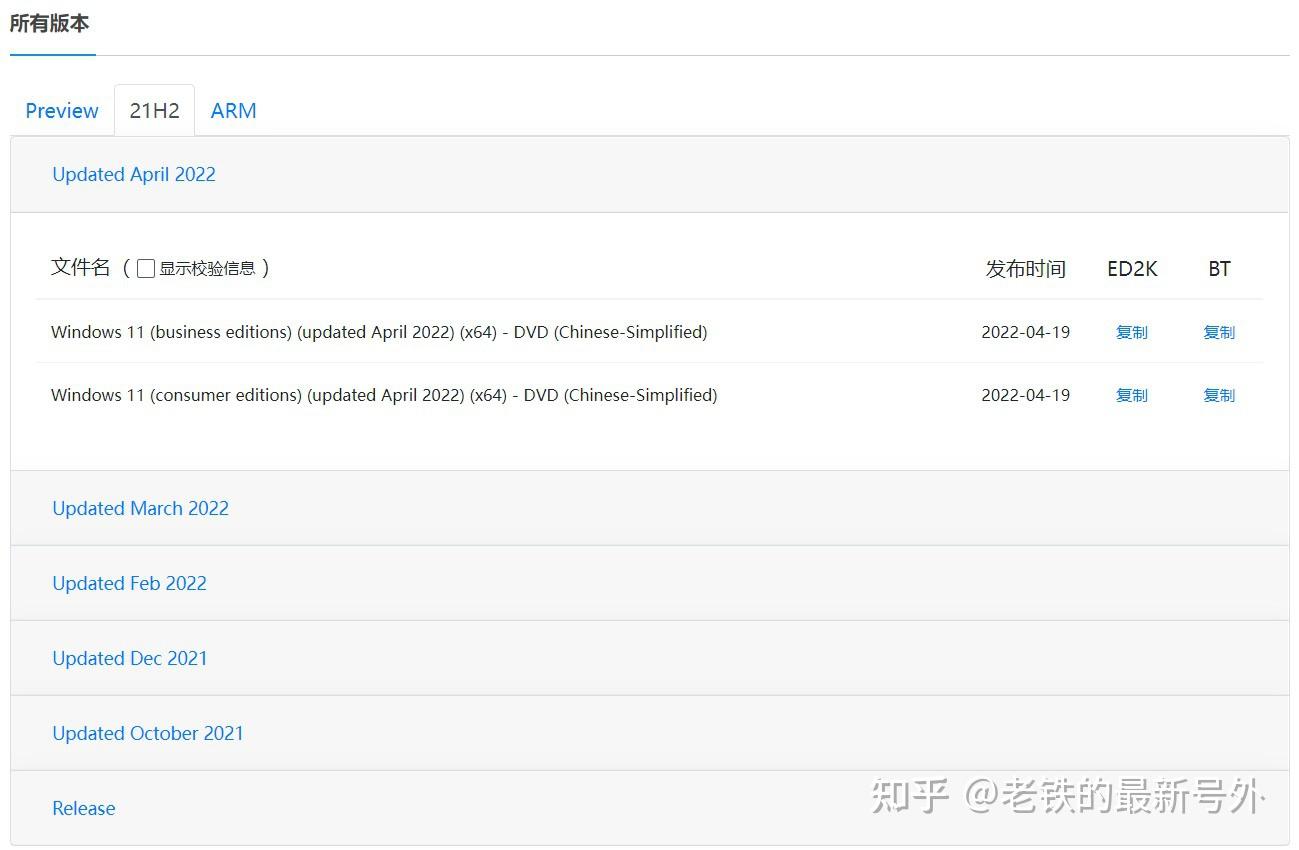Copy ED2K link for consumer editions
Image resolution: width=1299 pixels, height=850 pixels.
tap(1132, 395)
